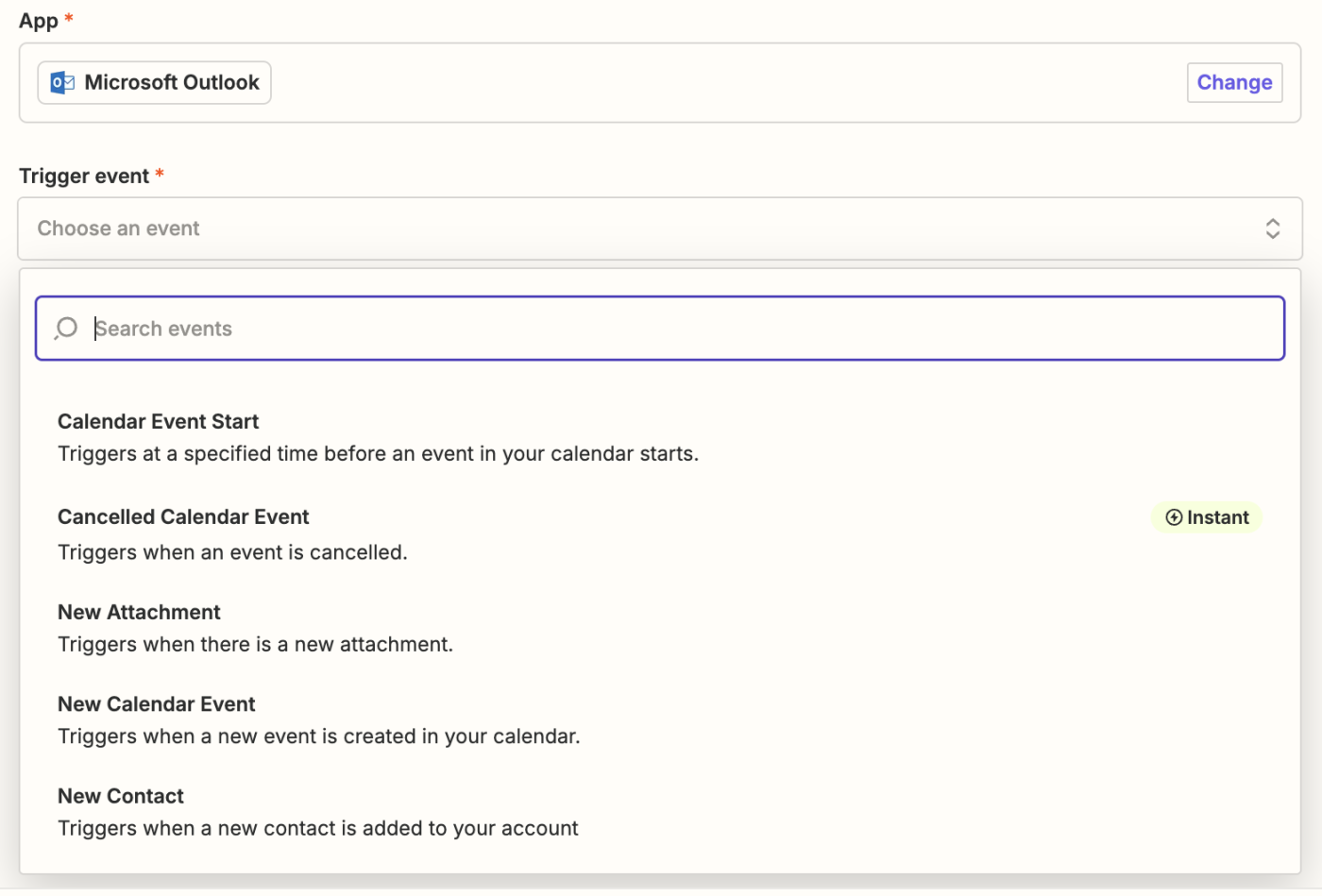Click the Instant label text on the badge

[x=1217, y=517]
